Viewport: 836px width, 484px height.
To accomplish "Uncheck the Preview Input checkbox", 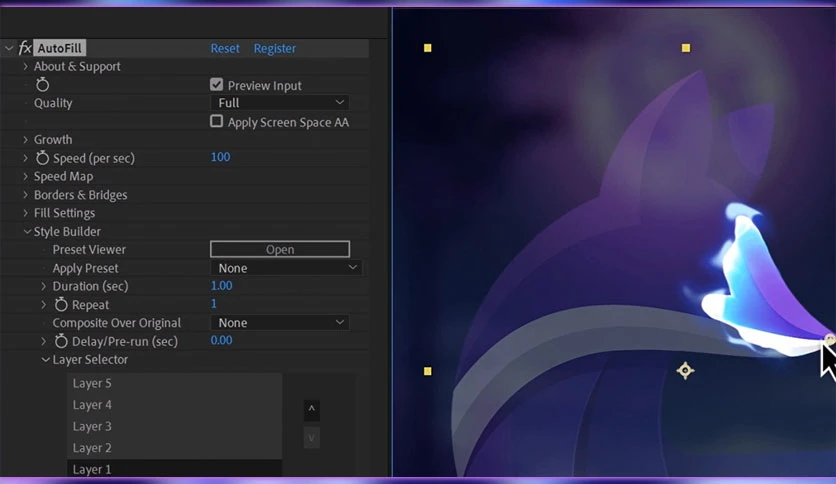I will [216, 85].
